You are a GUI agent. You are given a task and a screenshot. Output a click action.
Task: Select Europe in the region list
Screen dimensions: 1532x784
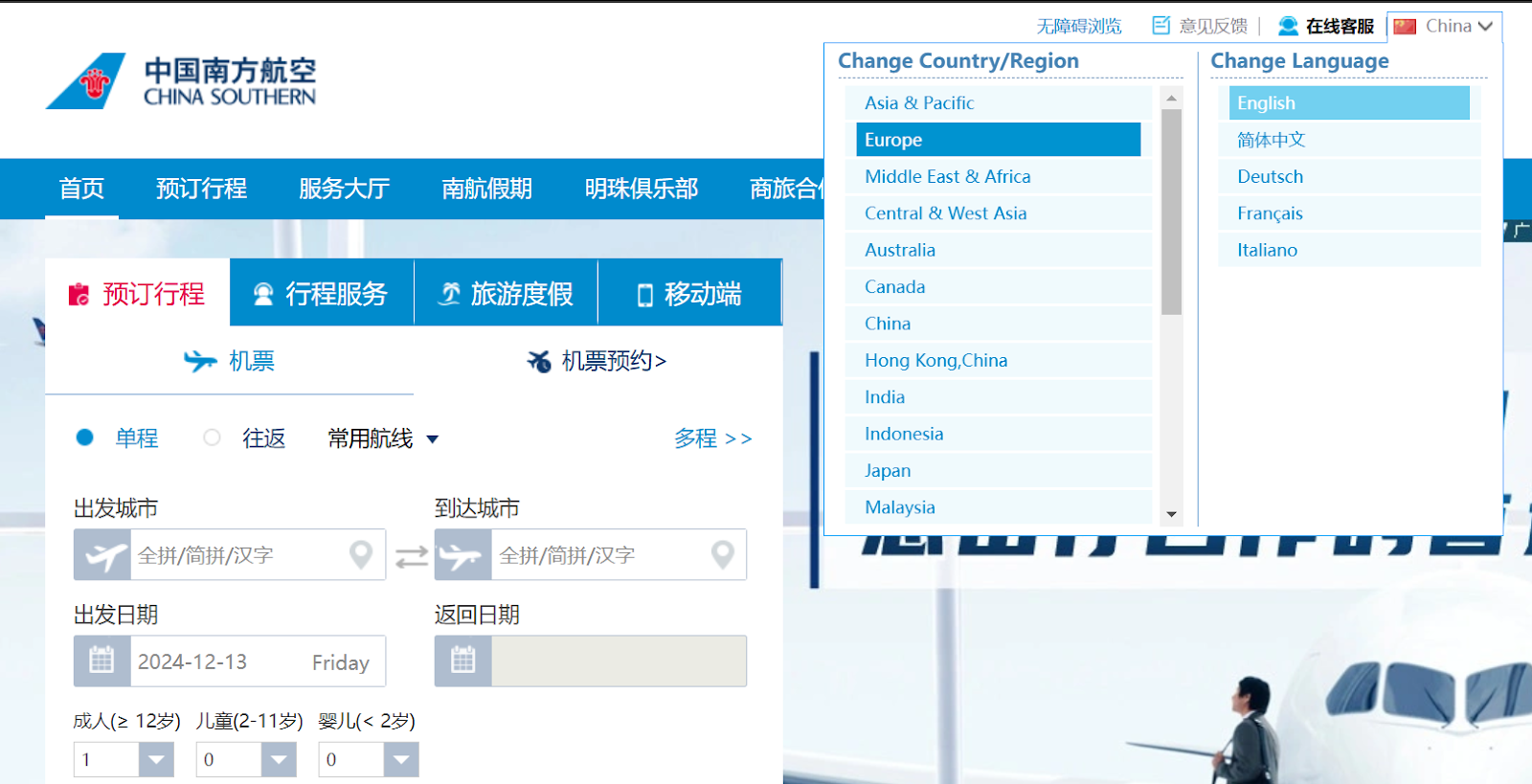(999, 140)
